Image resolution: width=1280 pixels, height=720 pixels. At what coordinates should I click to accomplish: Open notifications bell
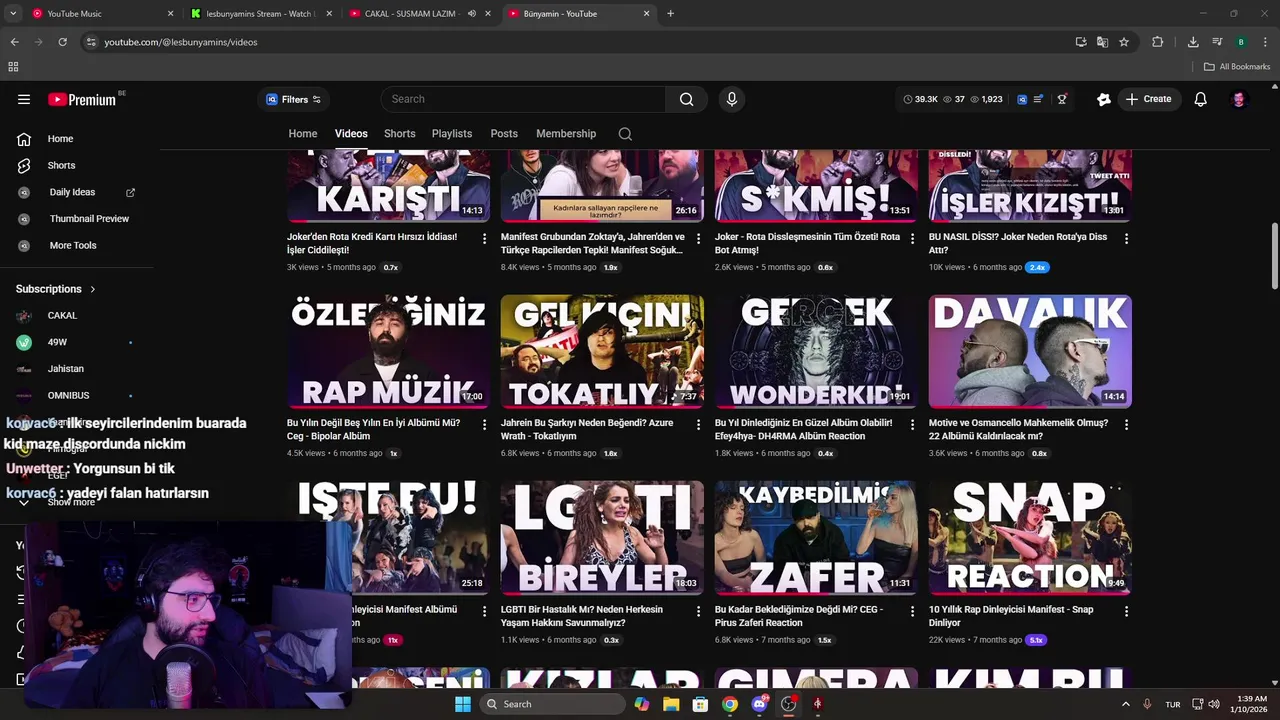1201,99
